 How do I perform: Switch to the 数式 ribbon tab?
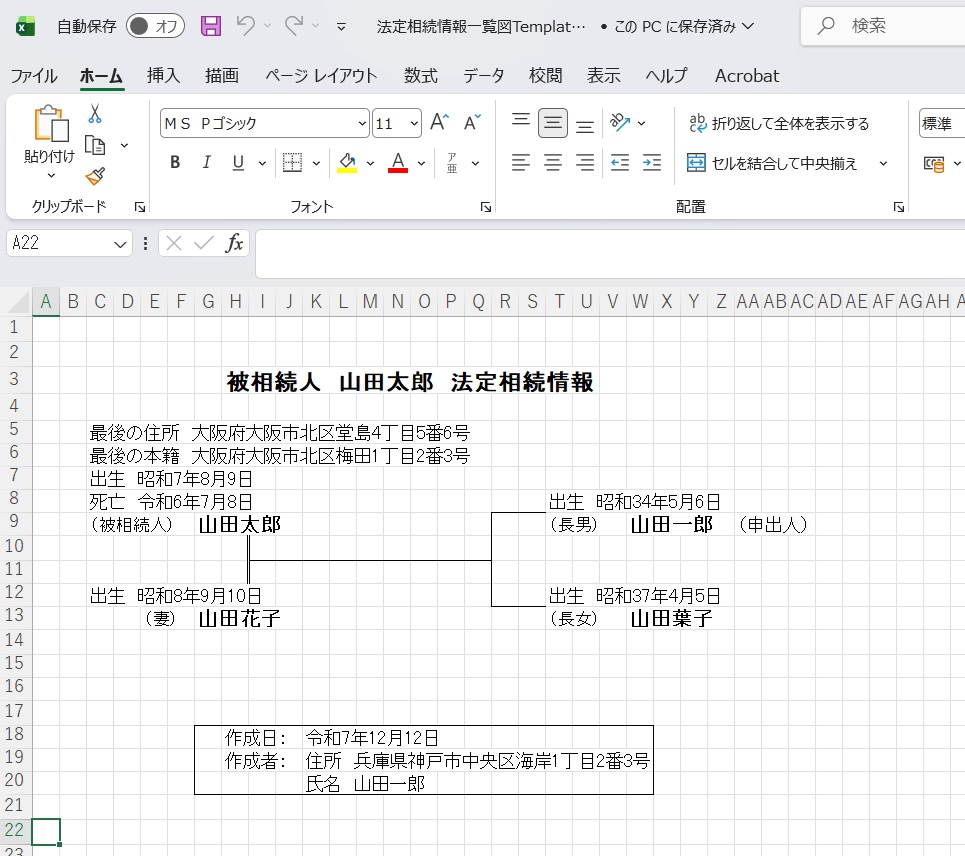(x=420, y=76)
